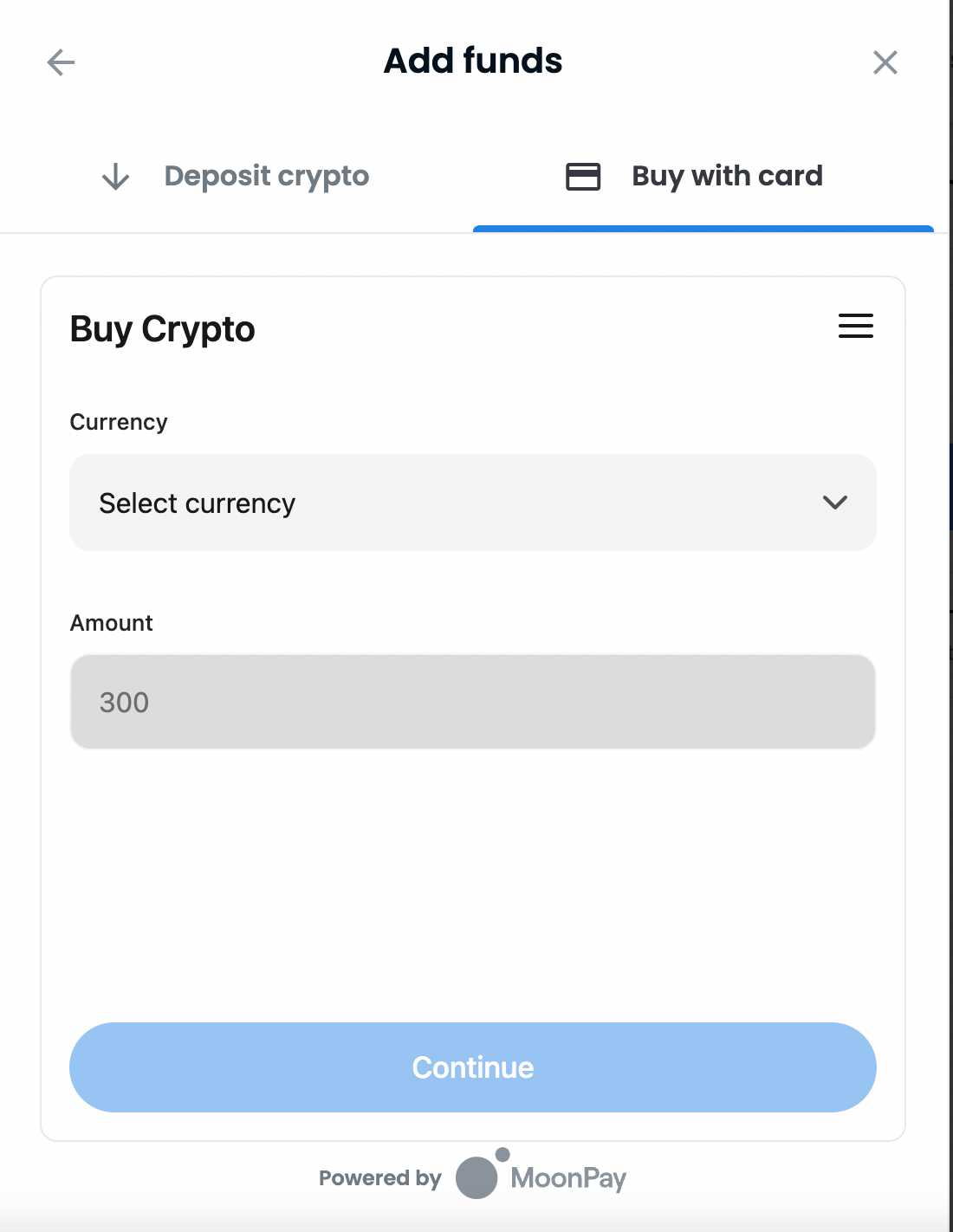Select the Currency field label
953x1232 pixels.
[119, 422]
